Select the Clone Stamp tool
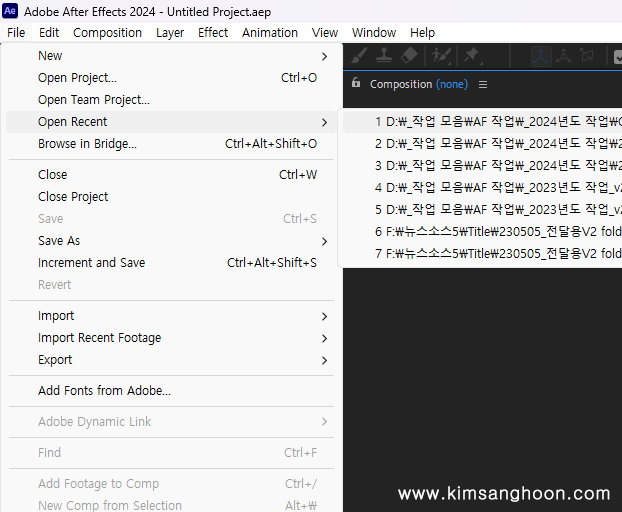The image size is (622, 512). (384, 56)
